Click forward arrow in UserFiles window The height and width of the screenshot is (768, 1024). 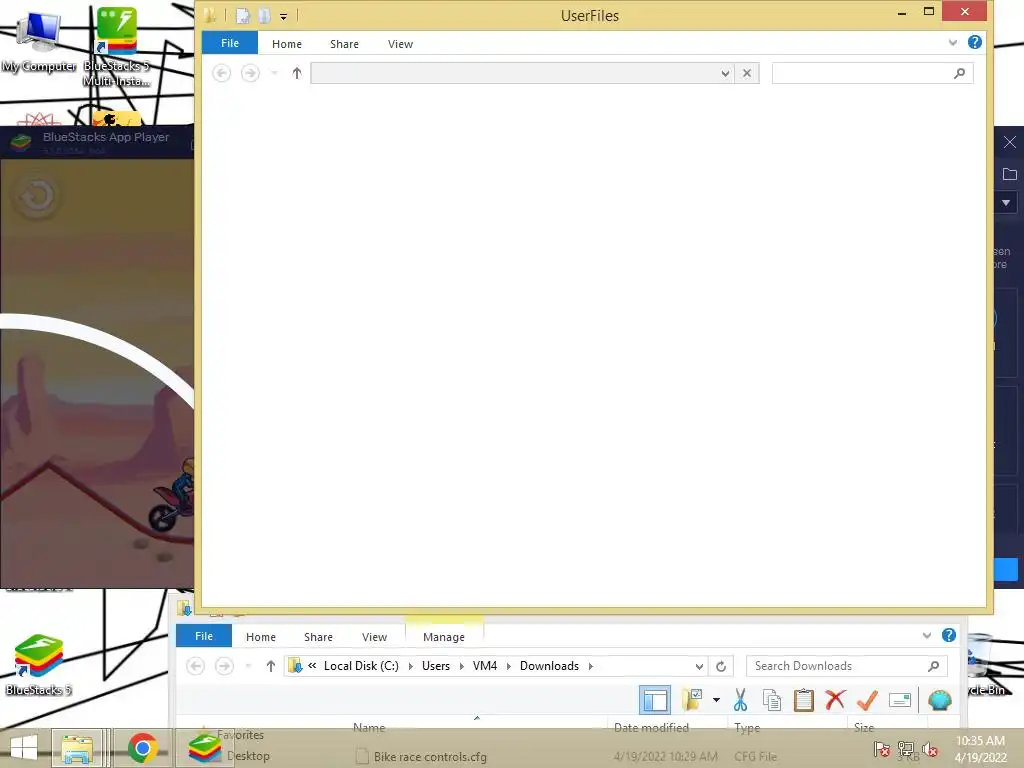[x=250, y=73]
